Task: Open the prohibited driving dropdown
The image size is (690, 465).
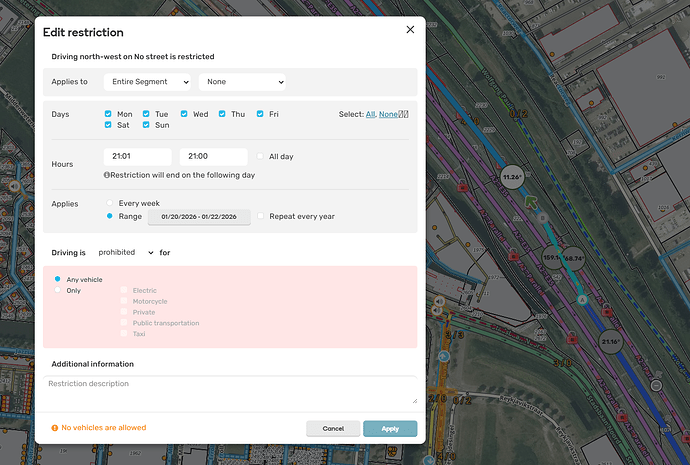Action: click(125, 253)
